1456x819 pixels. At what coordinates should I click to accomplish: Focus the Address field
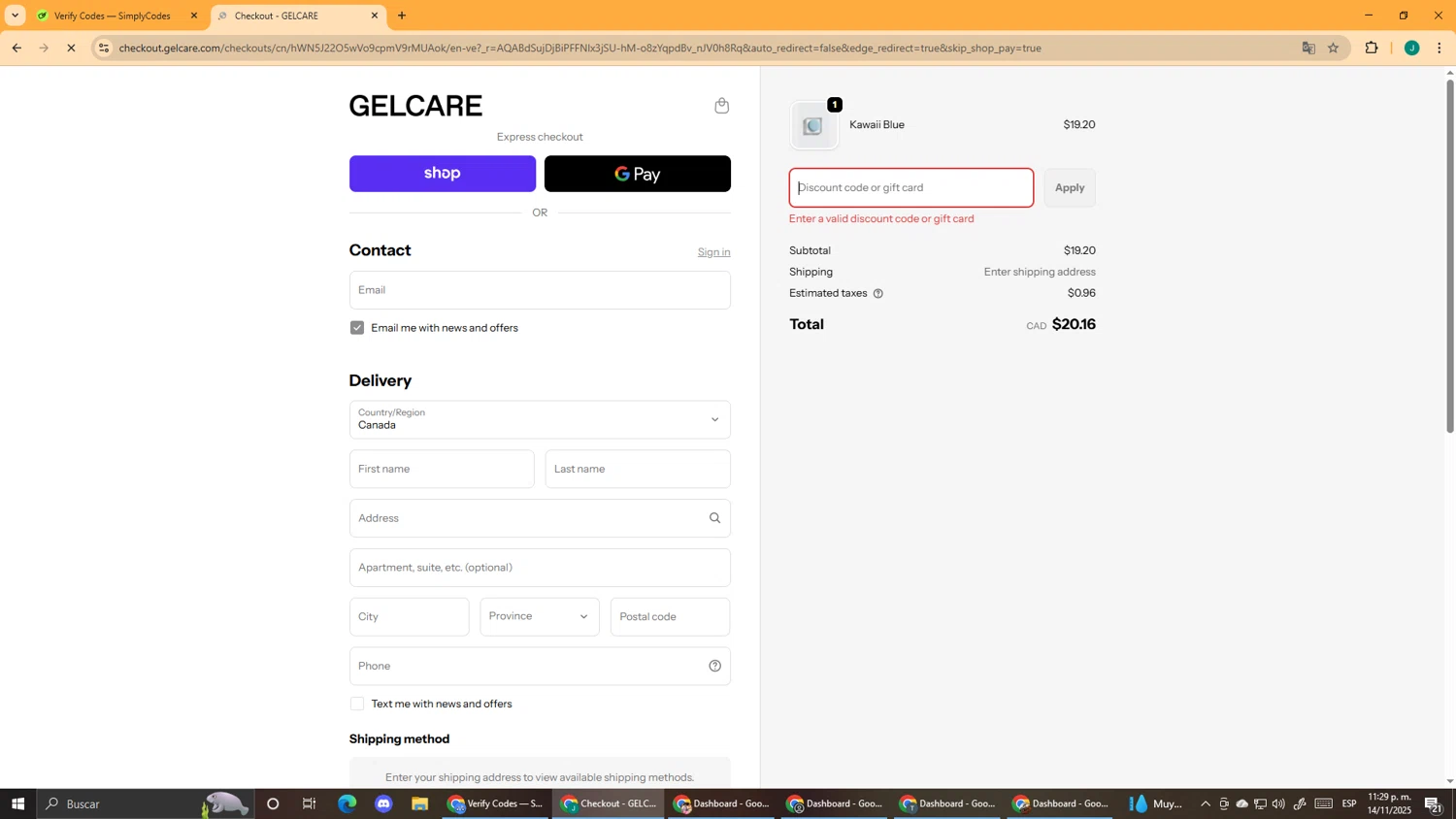point(540,518)
